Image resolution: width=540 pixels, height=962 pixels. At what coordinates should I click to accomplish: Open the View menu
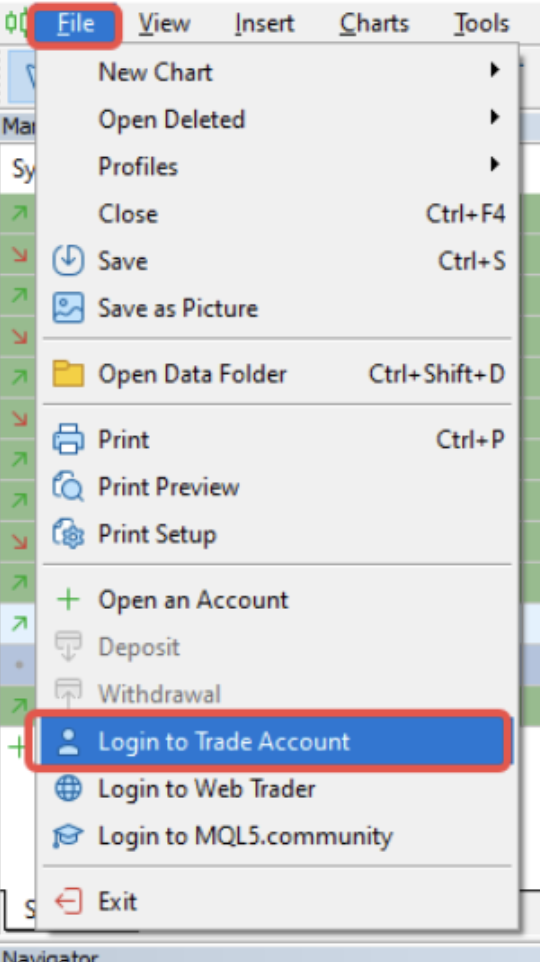164,24
